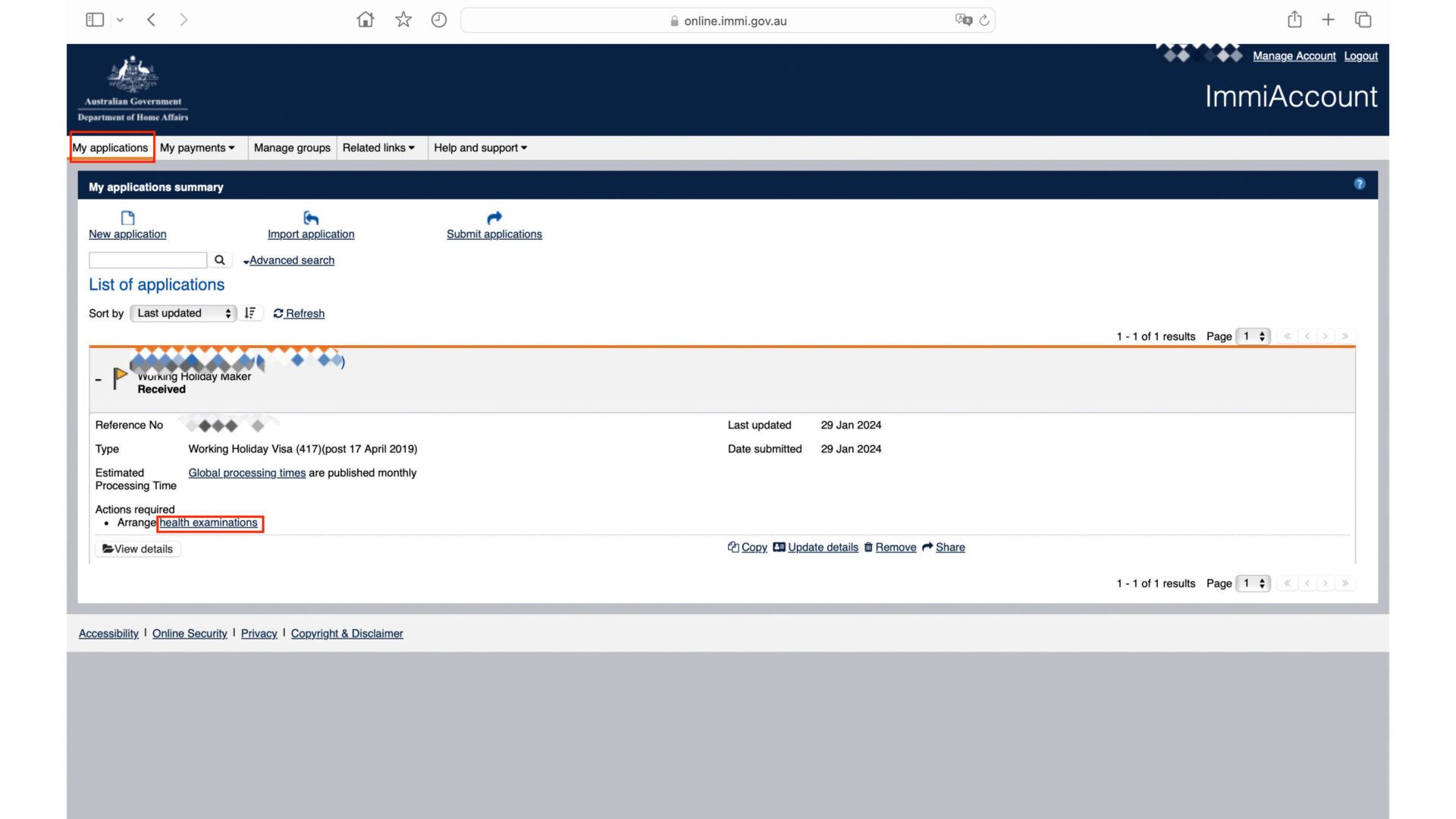Collapse the Working Holiday Maker application
This screenshot has height=819, width=1456.
pyautogui.click(x=99, y=379)
